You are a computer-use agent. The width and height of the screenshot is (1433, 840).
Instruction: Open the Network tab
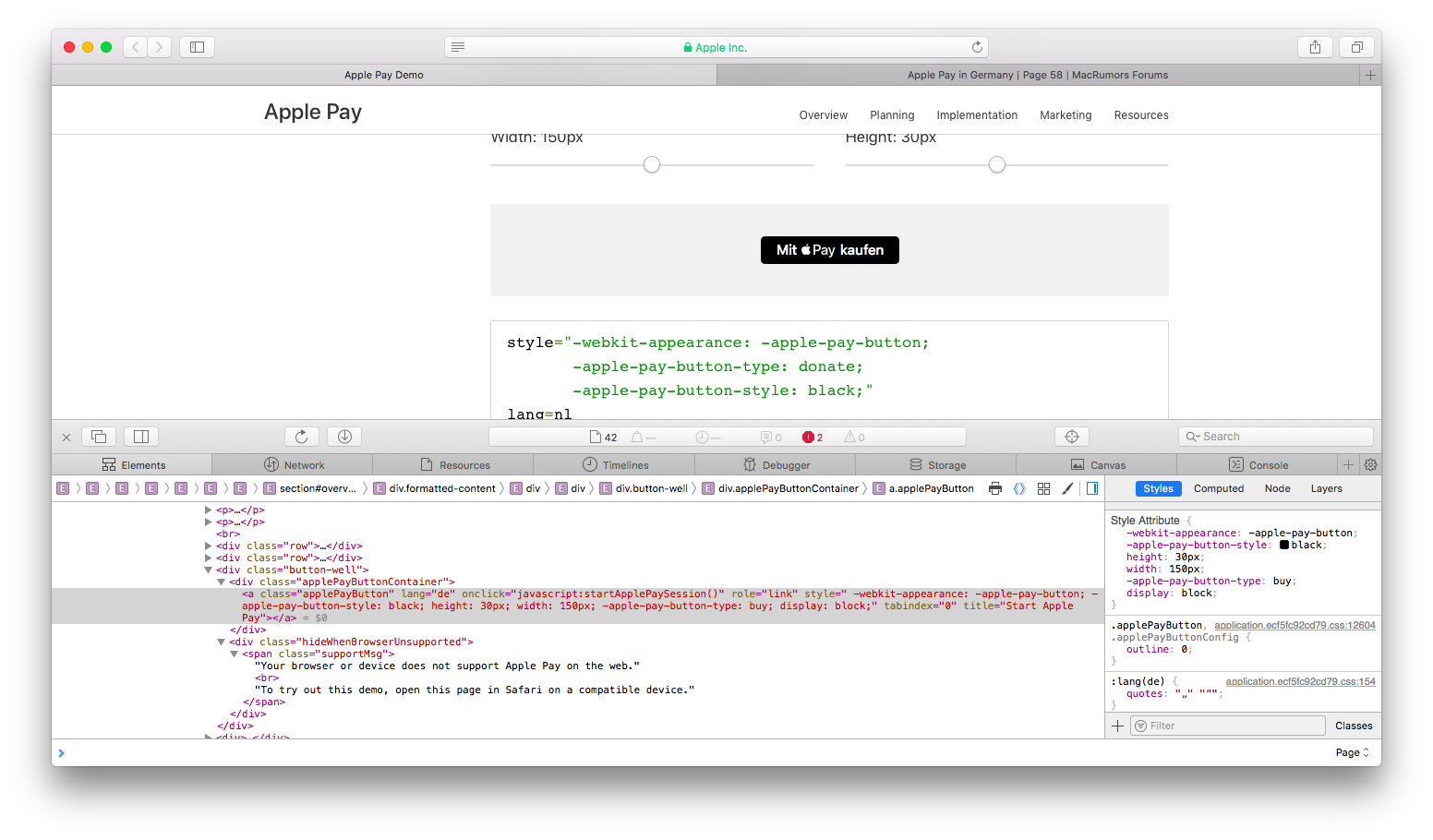[293, 464]
